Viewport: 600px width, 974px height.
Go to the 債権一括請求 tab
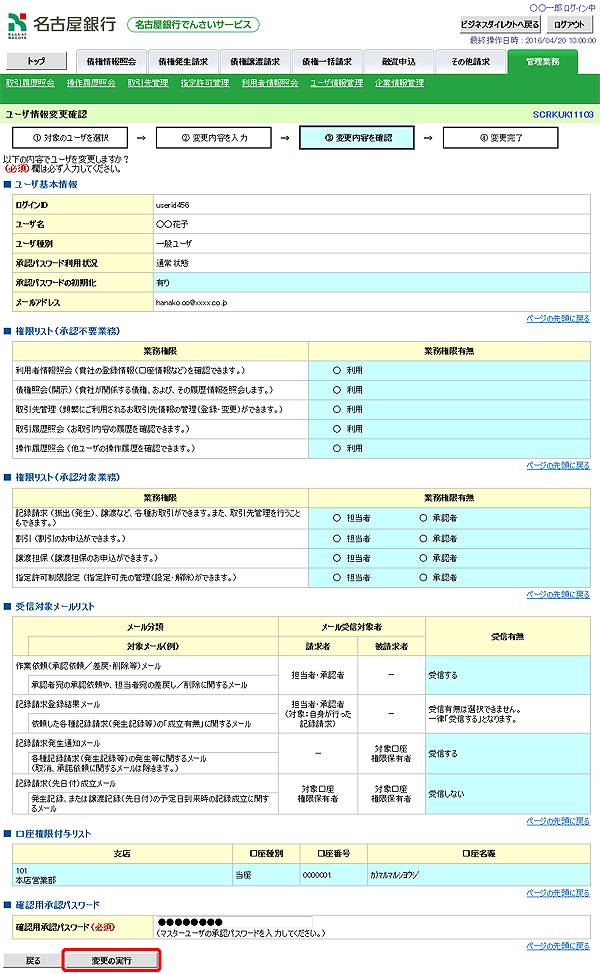[327, 61]
